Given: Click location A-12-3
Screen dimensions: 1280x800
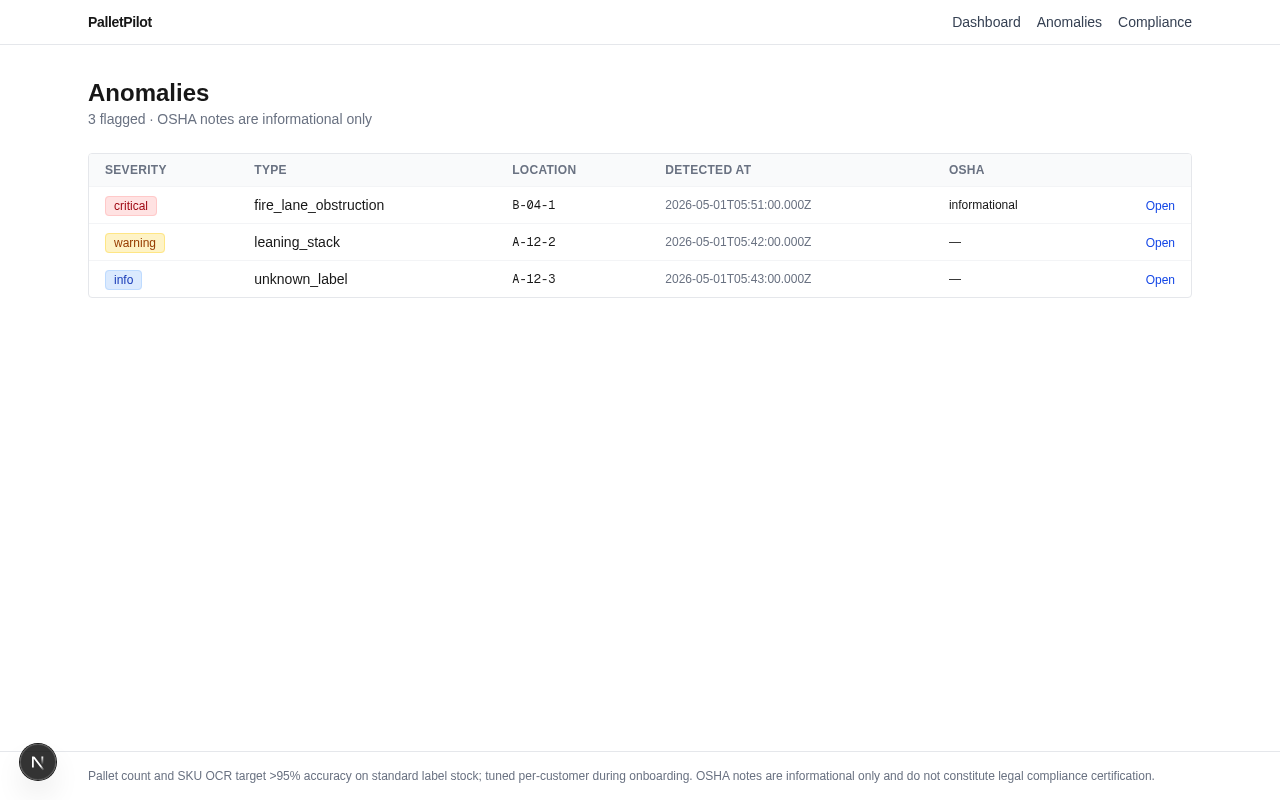Looking at the screenshot, I should (534, 279).
